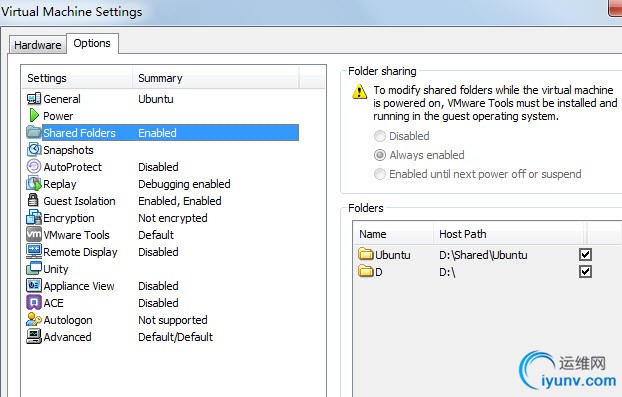
Task: Click the 'Enabled, Enabled' summary value
Action: point(180,201)
